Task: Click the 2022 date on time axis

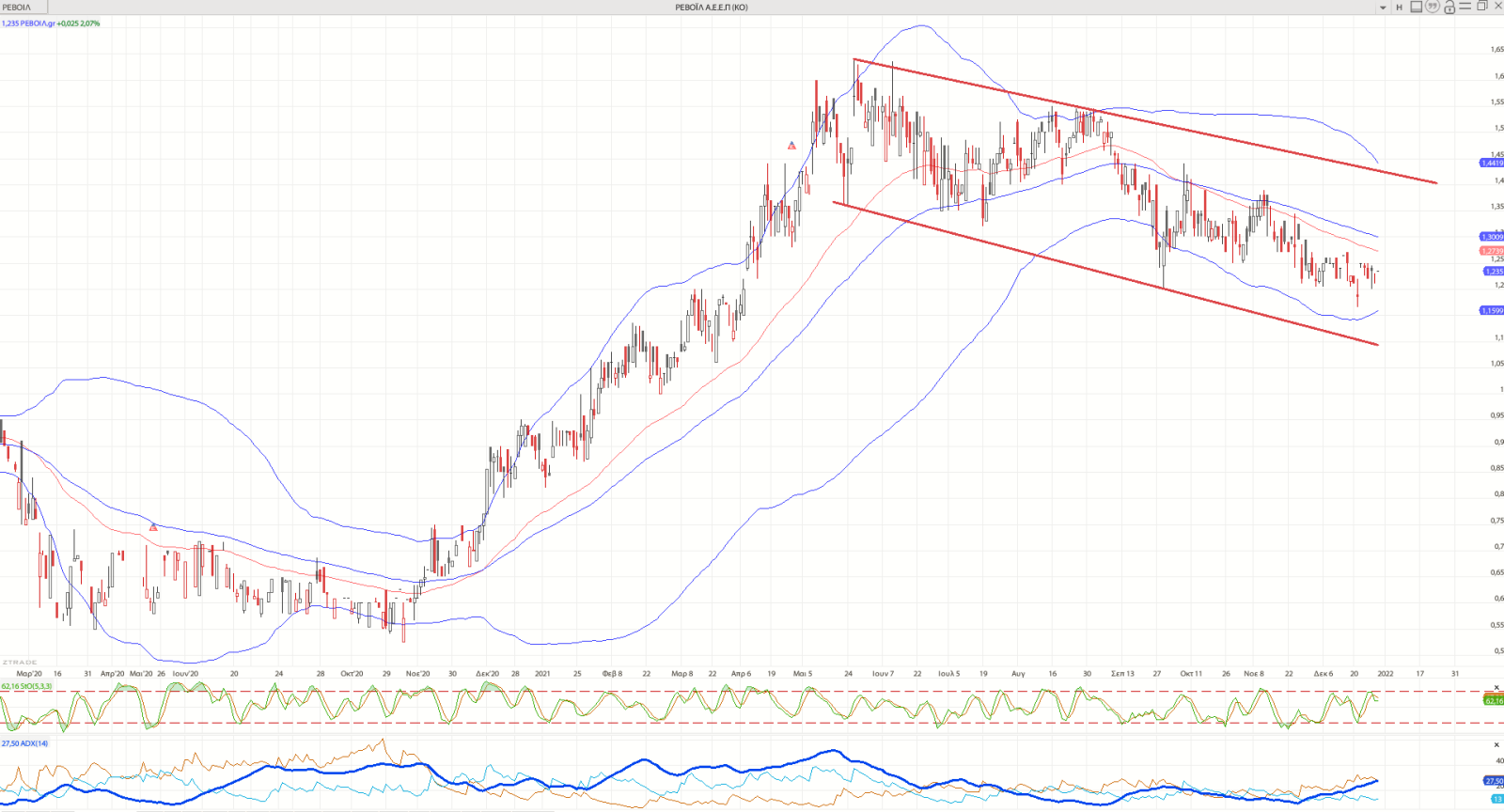Action: (x=1385, y=674)
